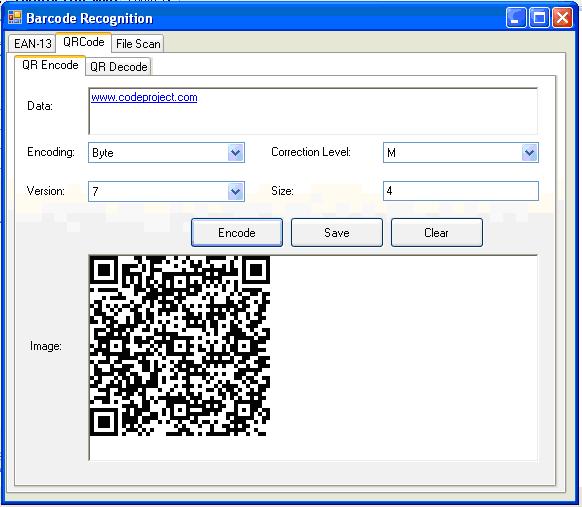Click the Encoding combo box showing Byte
The image size is (582, 507).
[x=166, y=153]
